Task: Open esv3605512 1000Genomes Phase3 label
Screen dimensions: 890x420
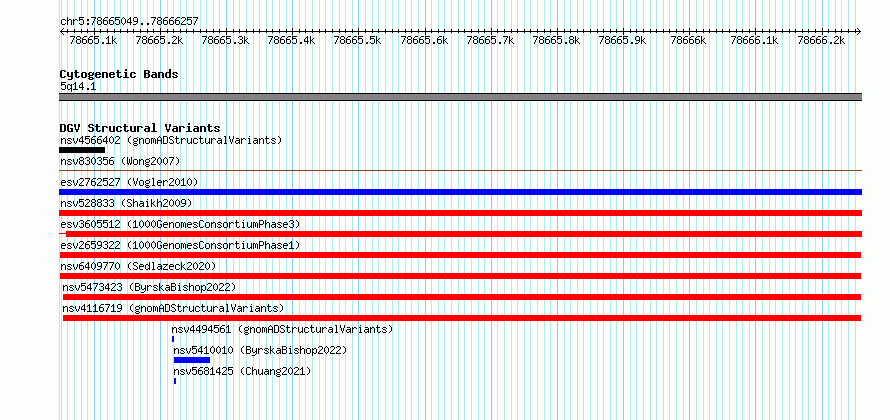Action: [x=180, y=224]
